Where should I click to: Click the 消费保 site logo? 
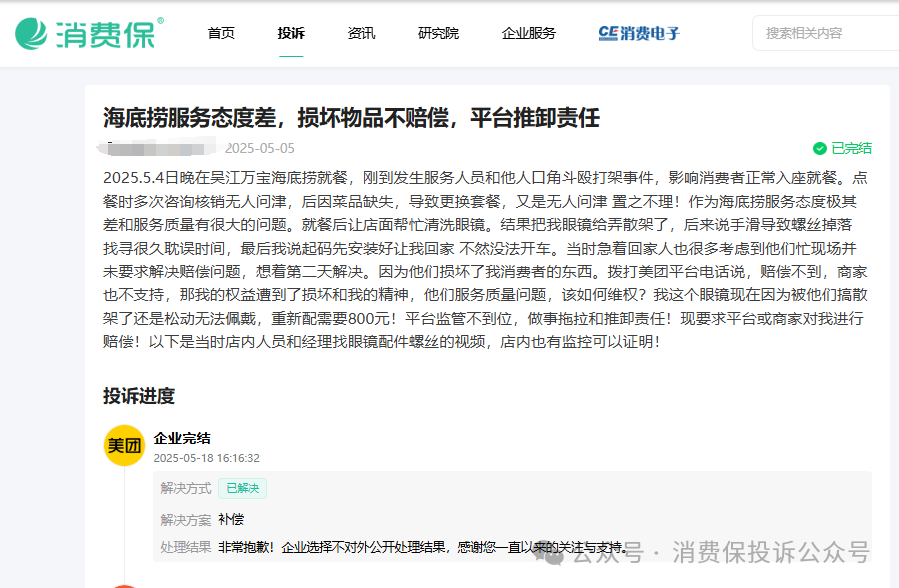pos(89,33)
